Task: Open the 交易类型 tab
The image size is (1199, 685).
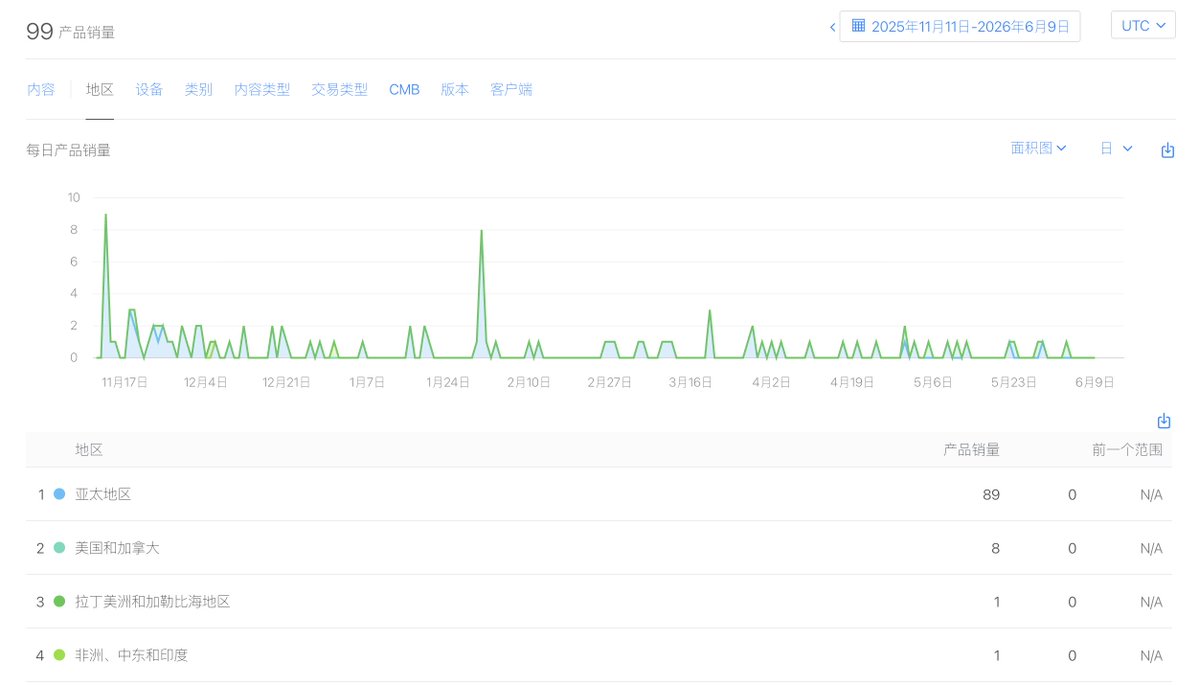Action: click(x=340, y=89)
